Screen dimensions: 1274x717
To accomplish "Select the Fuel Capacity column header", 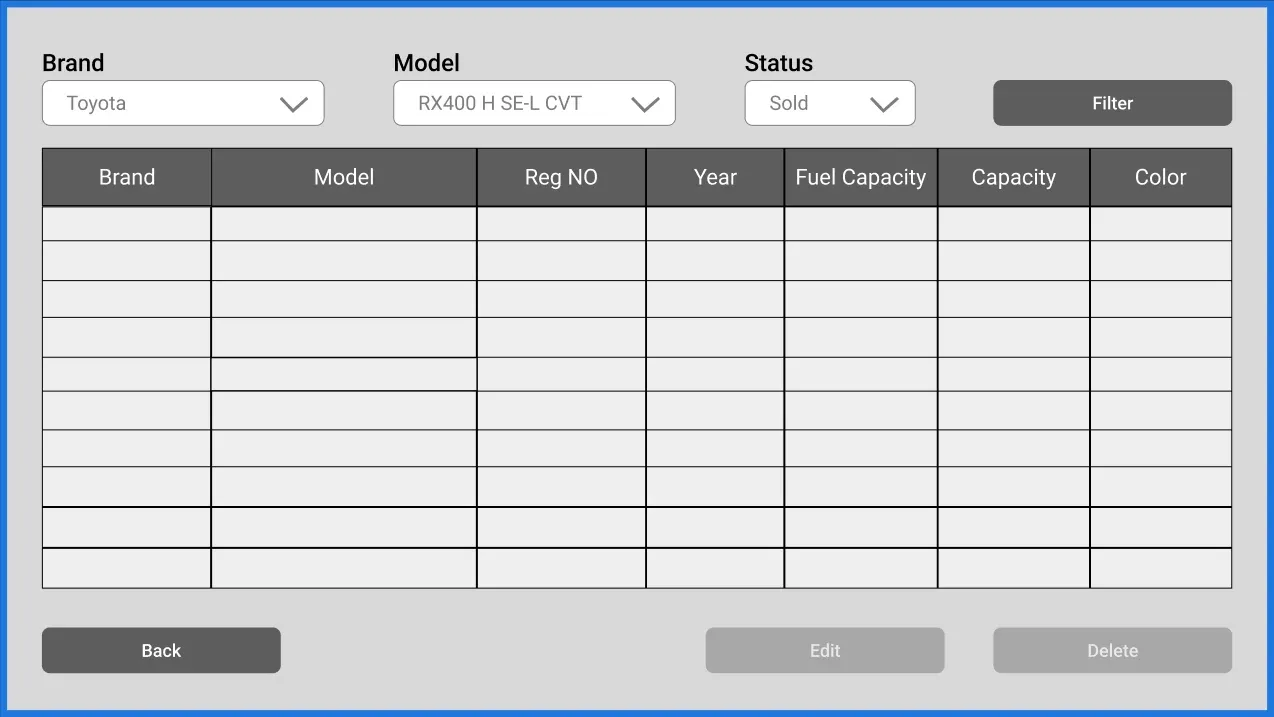I will click(861, 177).
